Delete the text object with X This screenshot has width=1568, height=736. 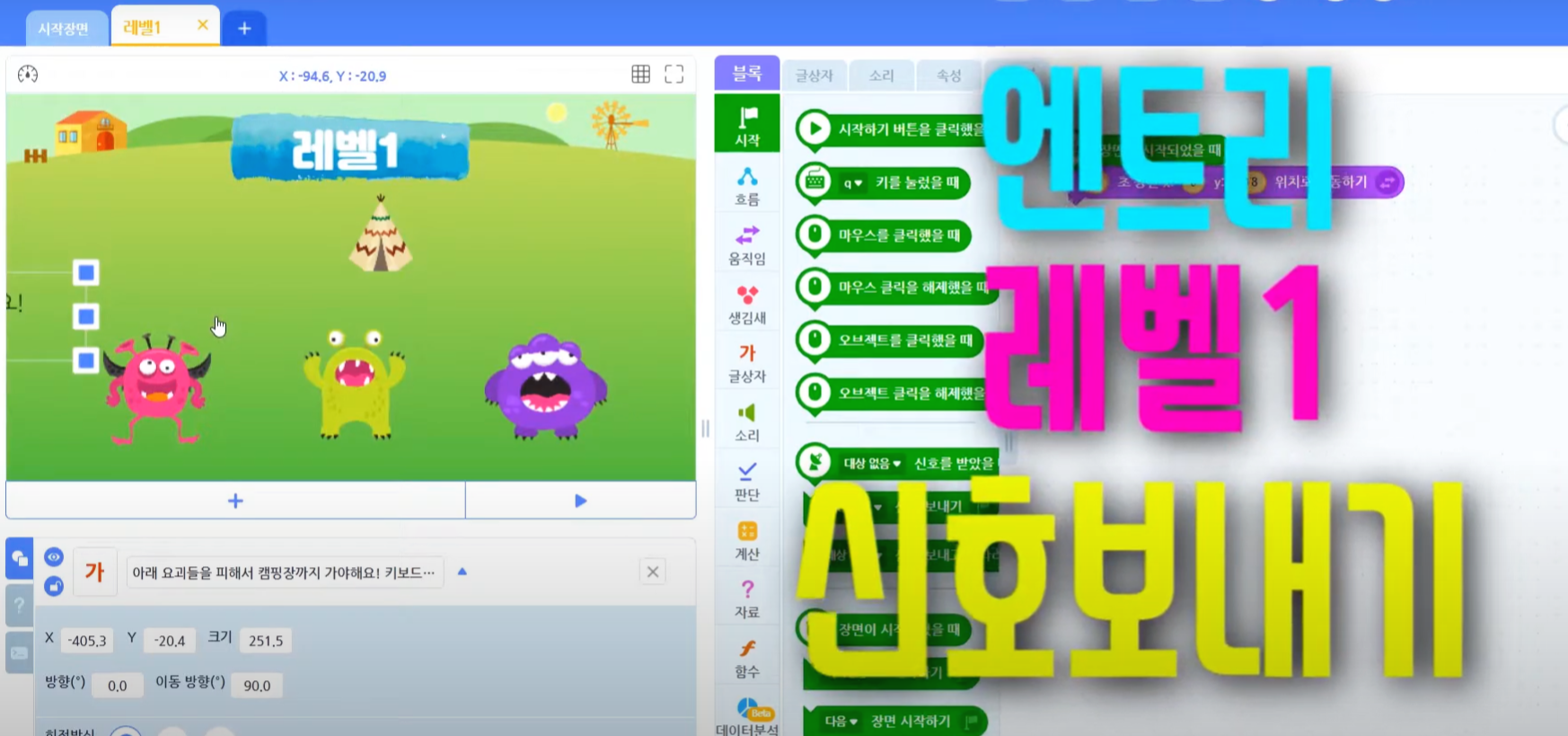click(653, 572)
